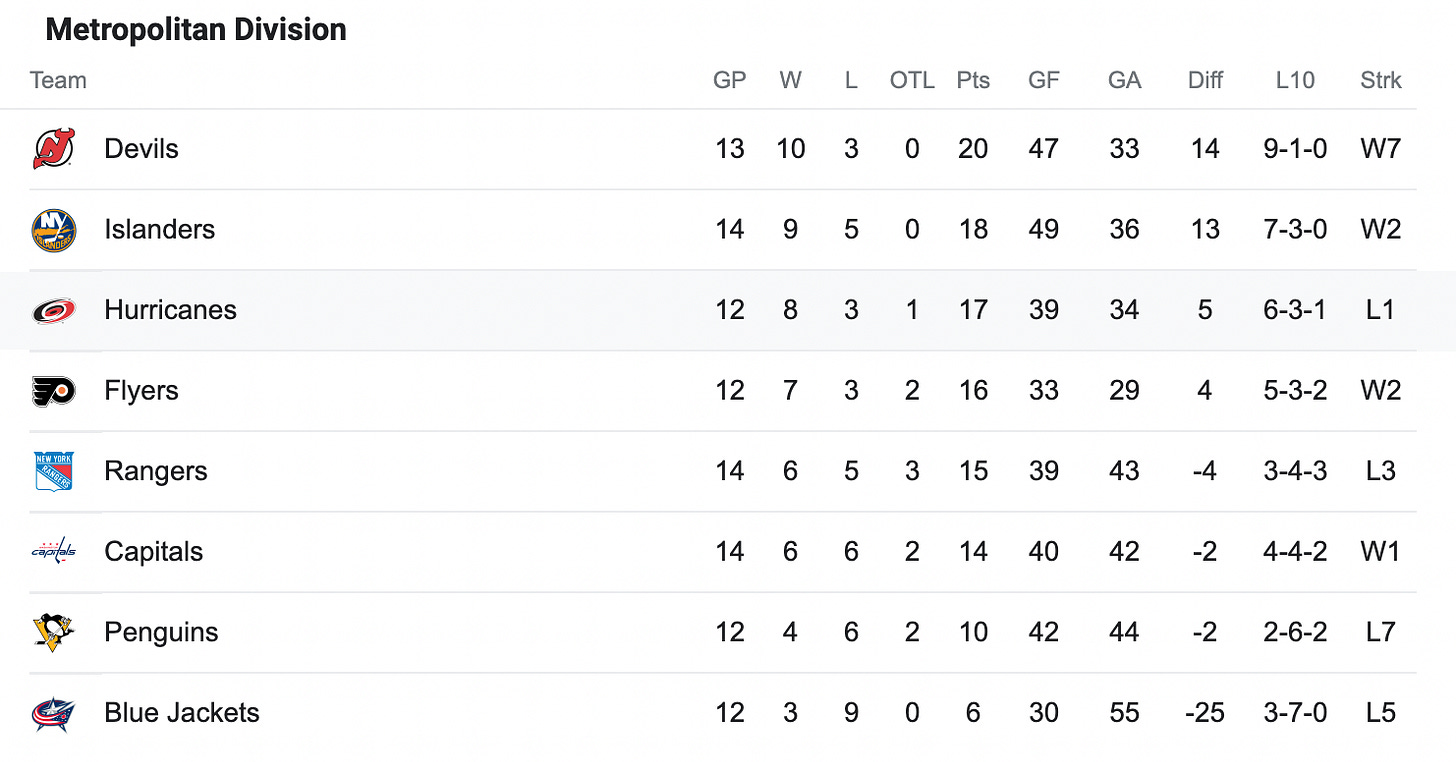The width and height of the screenshot is (1456, 762).
Task: Click the Metropolitan Division heading
Action: [x=196, y=30]
